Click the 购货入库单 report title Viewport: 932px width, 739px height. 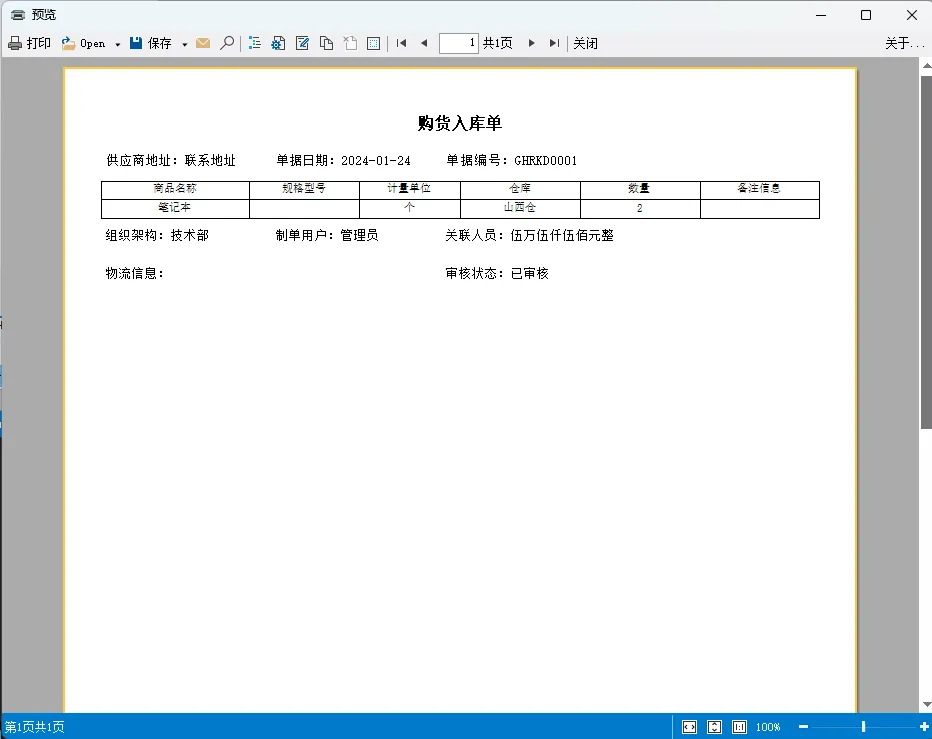click(x=459, y=123)
